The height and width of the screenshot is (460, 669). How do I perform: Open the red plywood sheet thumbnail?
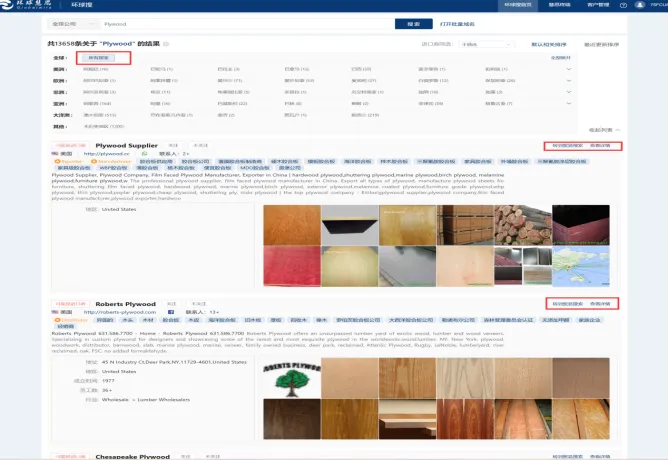tap(292, 266)
